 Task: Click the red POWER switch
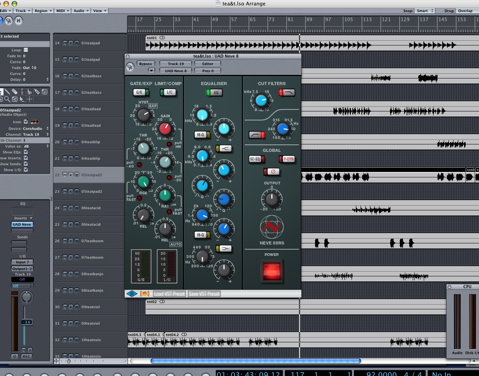click(x=272, y=271)
